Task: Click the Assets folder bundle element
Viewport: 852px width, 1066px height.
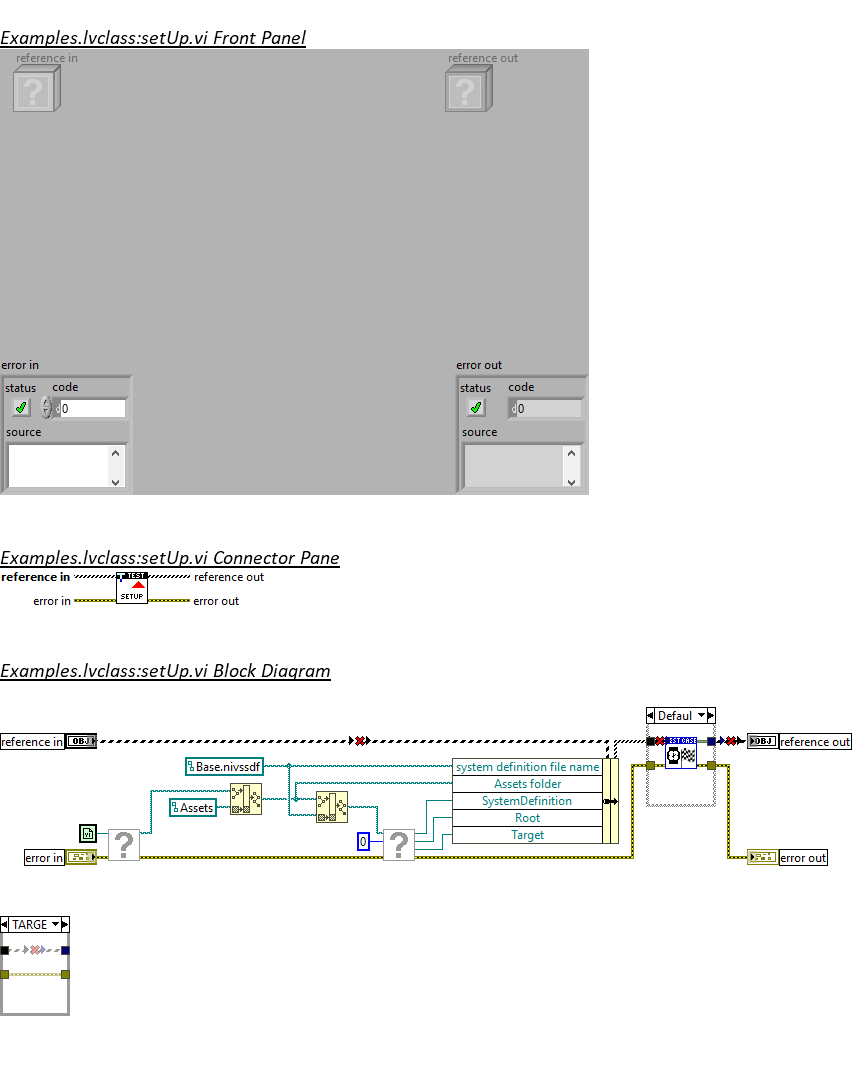Action: pyautogui.click(x=528, y=784)
